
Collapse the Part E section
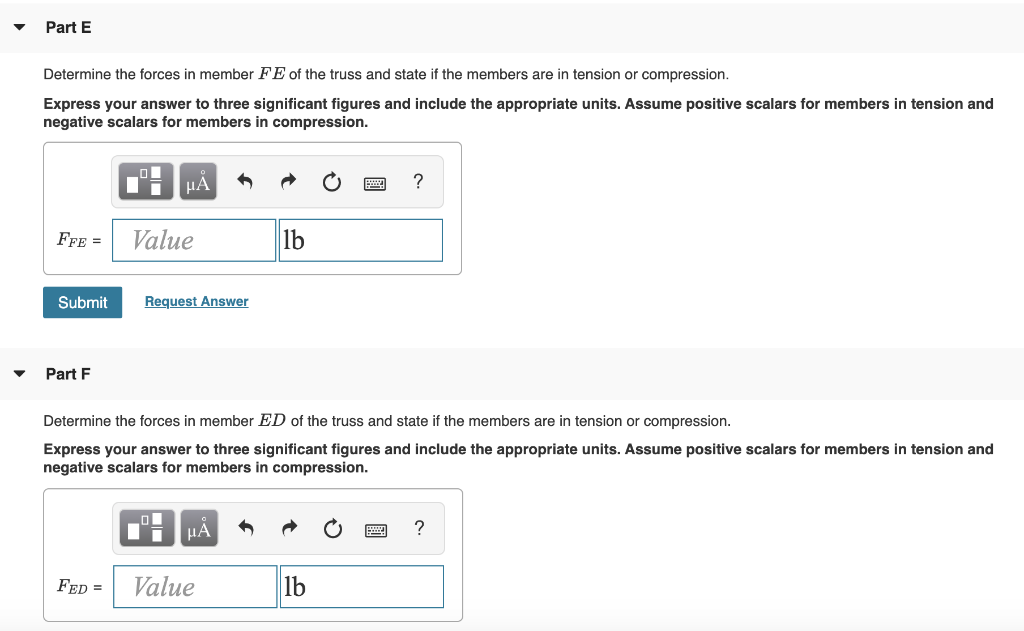[x=20, y=27]
